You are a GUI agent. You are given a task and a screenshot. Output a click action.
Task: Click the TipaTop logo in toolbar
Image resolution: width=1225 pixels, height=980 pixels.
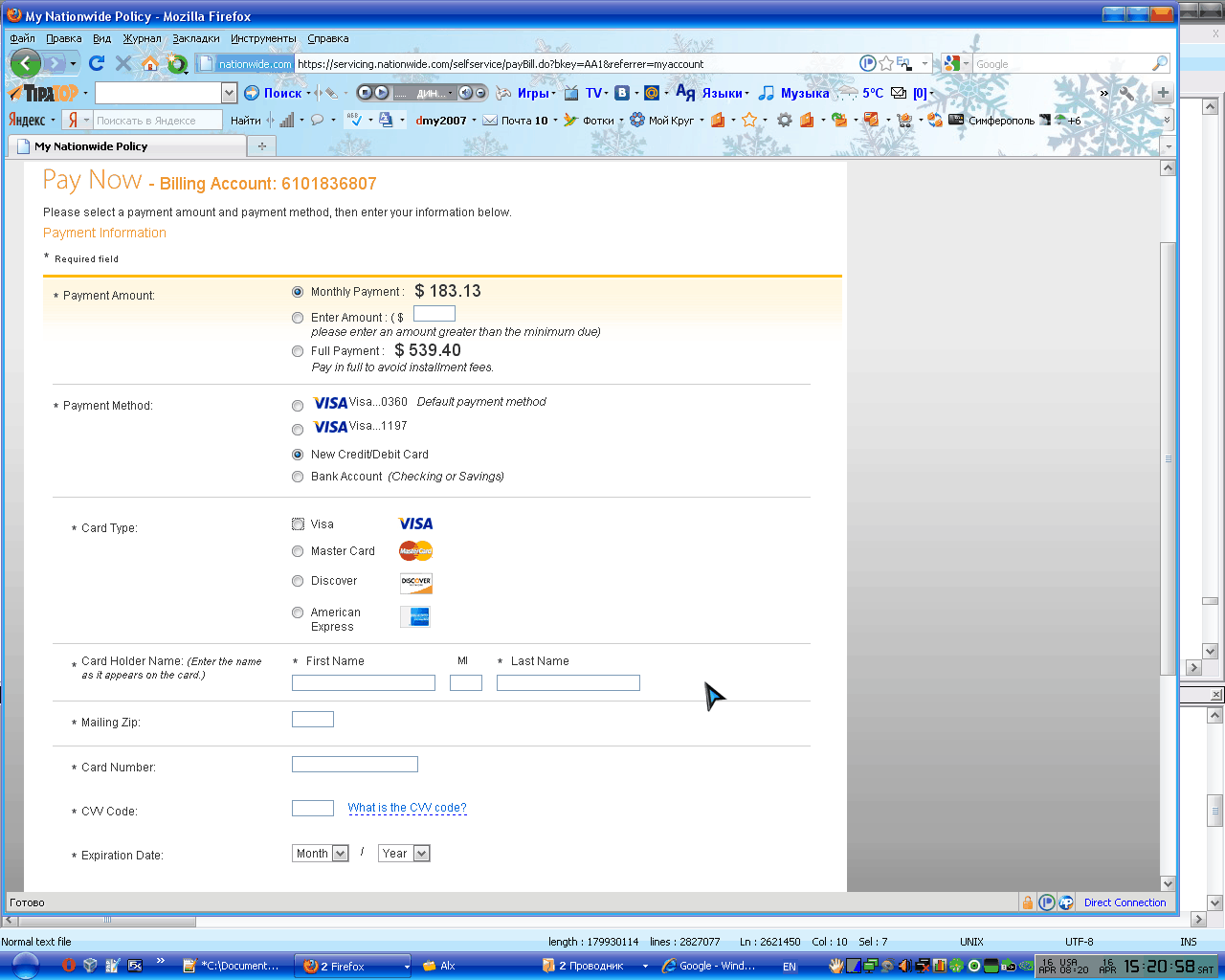point(44,93)
